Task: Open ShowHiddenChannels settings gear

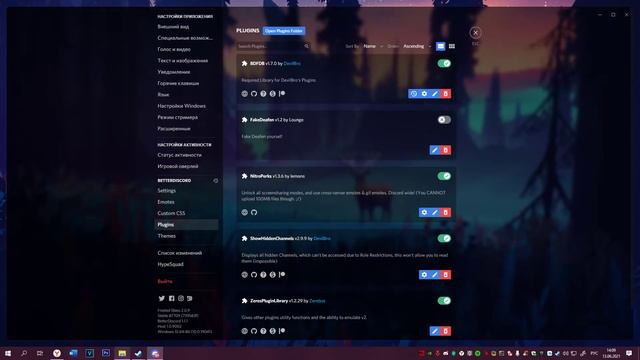Action: coord(424,275)
